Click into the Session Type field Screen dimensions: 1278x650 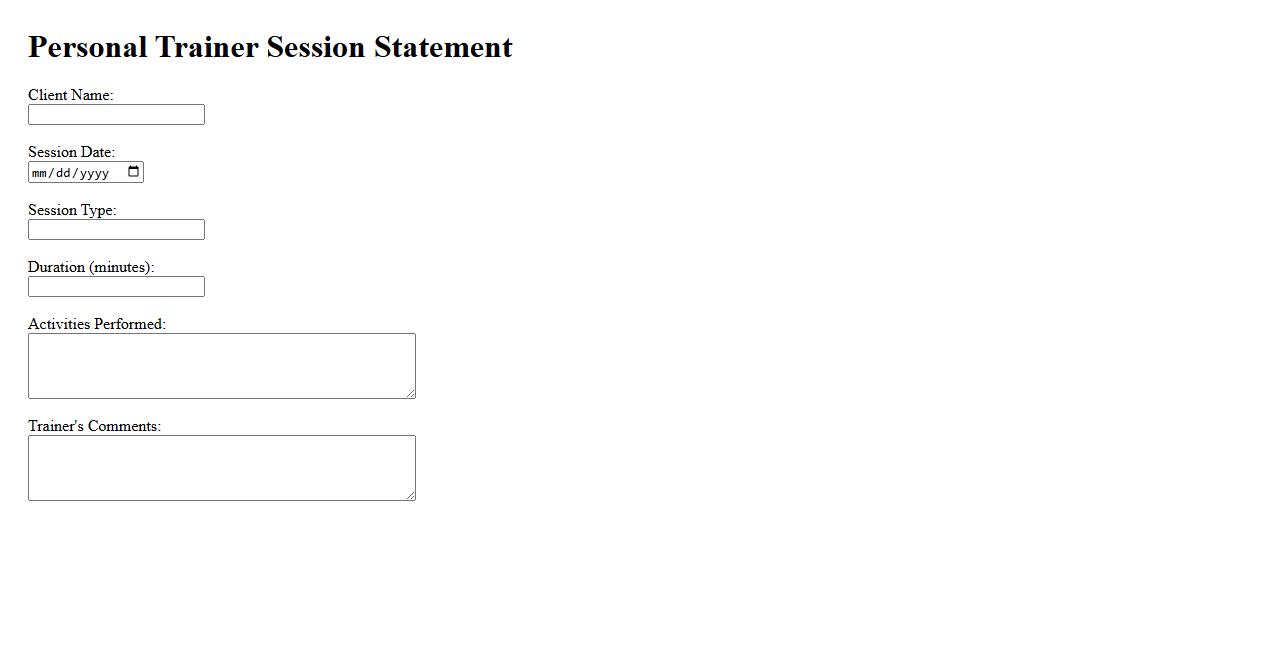point(116,230)
